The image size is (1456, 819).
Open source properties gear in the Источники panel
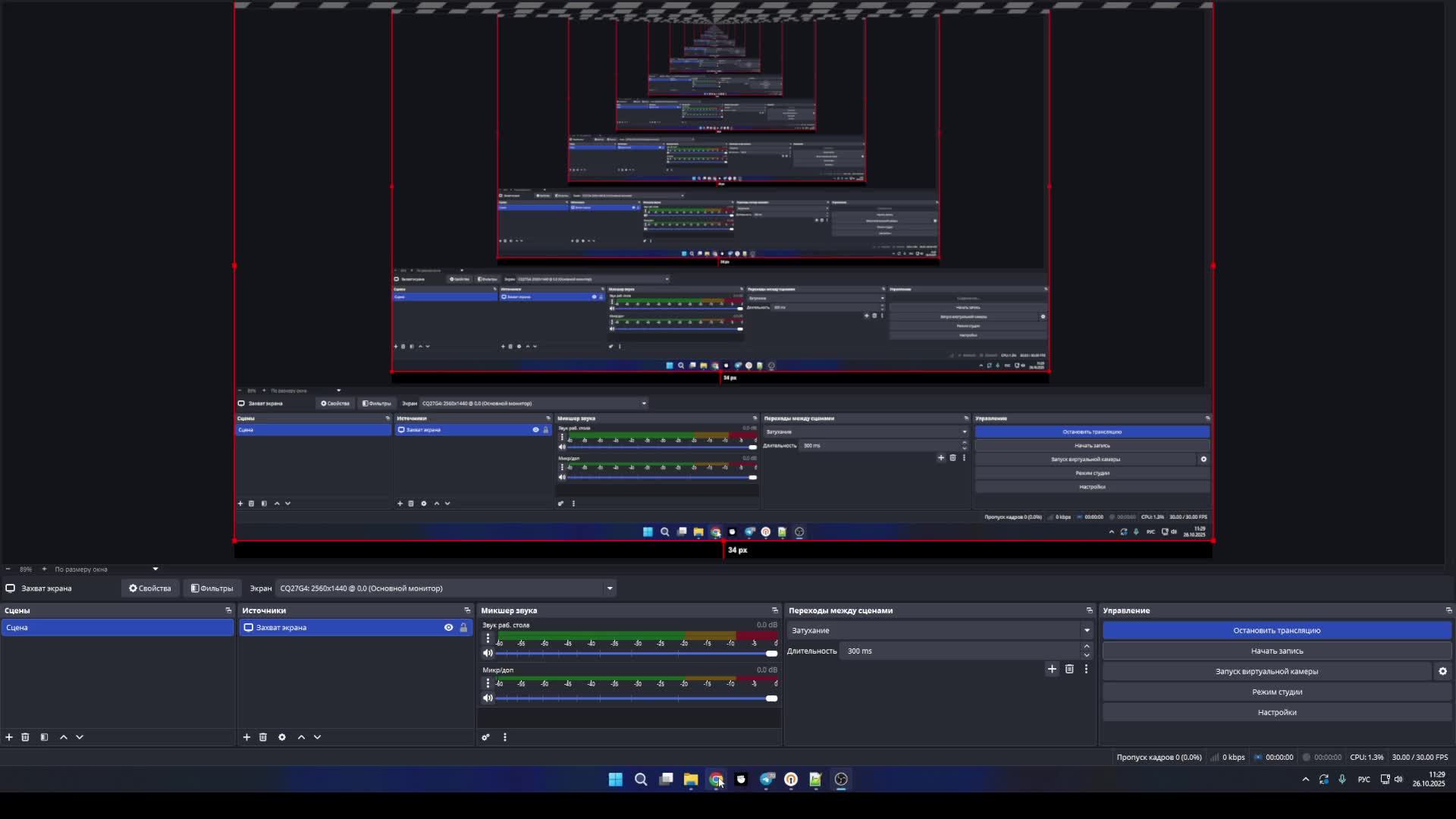[x=282, y=737]
